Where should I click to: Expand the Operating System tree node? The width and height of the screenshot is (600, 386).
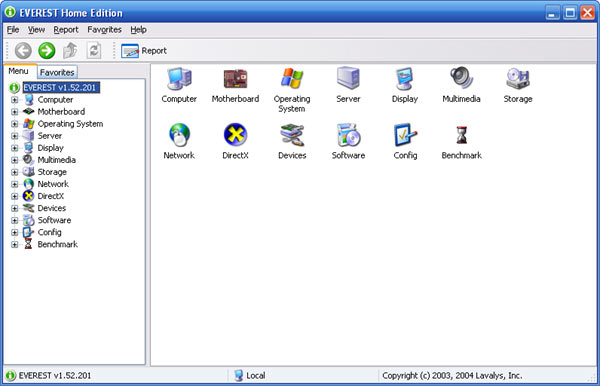[15, 124]
